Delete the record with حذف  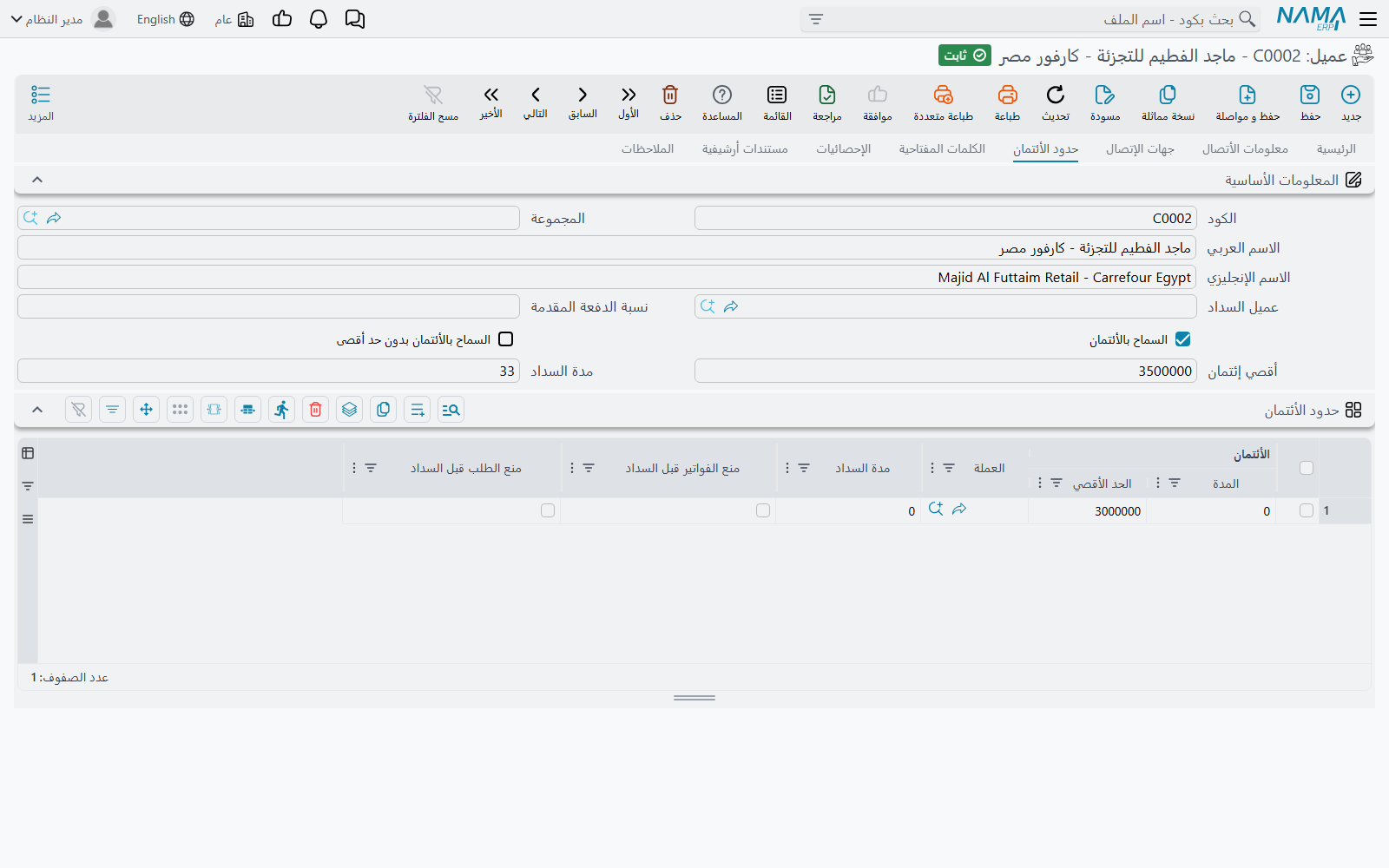(x=670, y=102)
